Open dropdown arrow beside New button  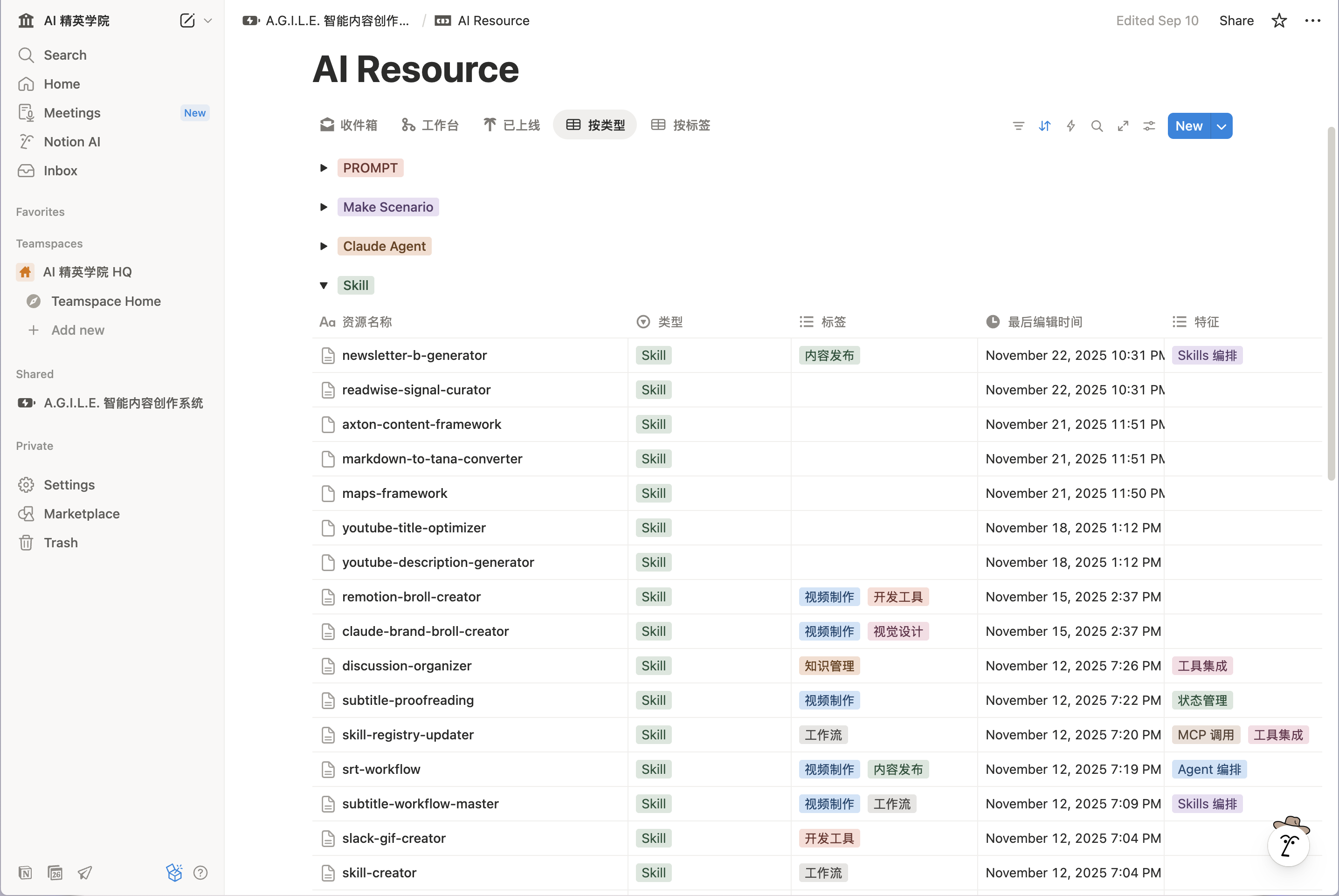tap(1221, 126)
